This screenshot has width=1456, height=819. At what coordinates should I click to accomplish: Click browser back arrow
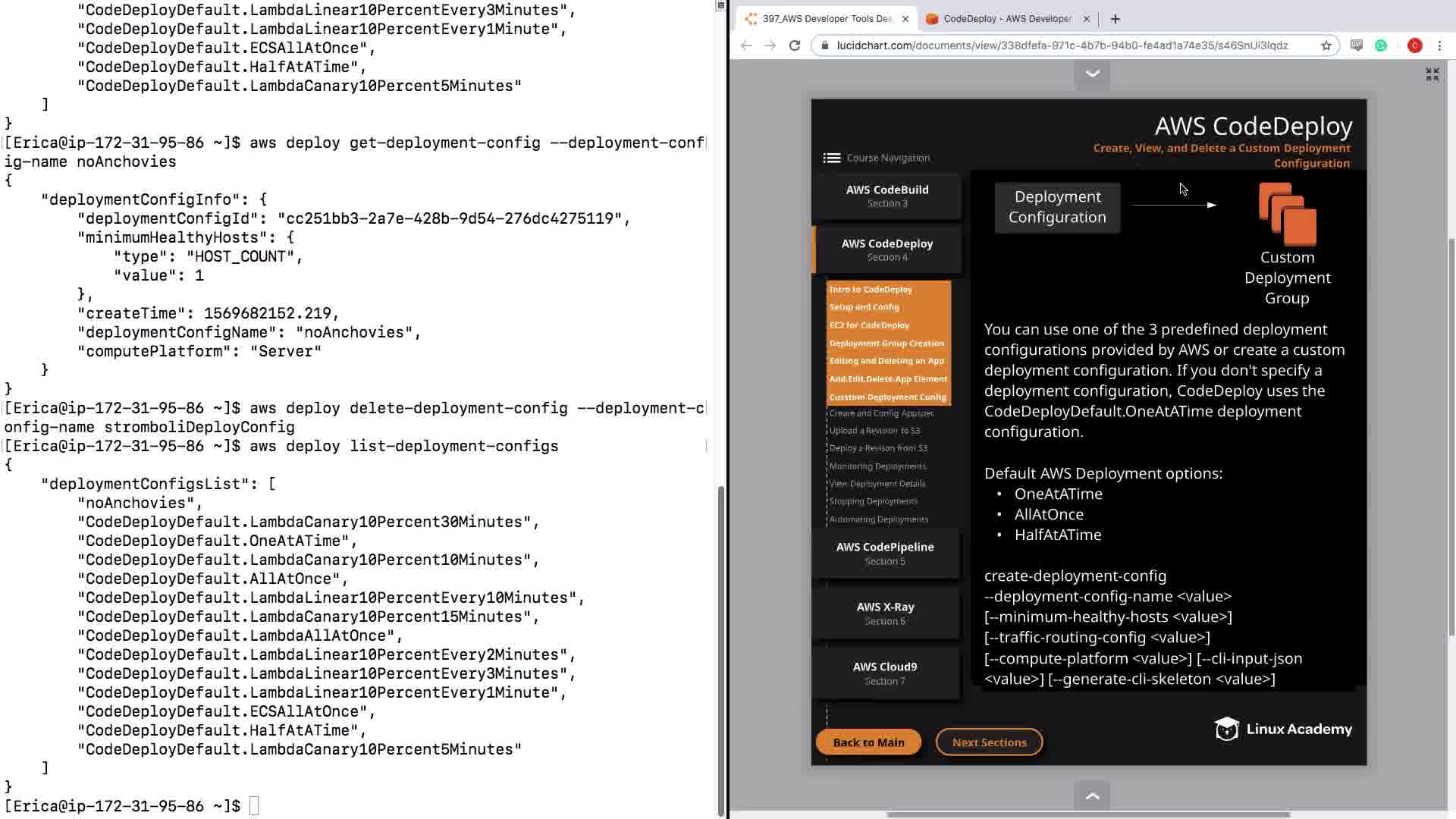pos(746,45)
